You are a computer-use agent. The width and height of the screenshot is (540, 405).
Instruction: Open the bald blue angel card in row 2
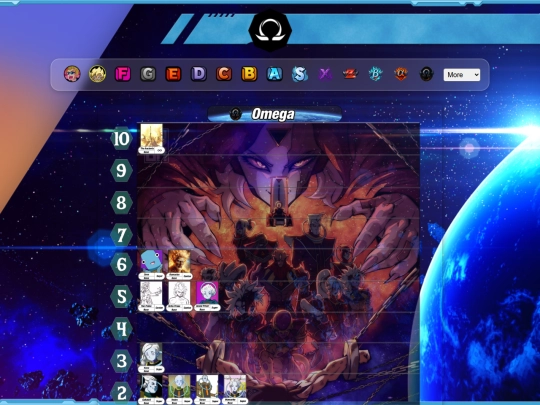[x=179, y=390]
